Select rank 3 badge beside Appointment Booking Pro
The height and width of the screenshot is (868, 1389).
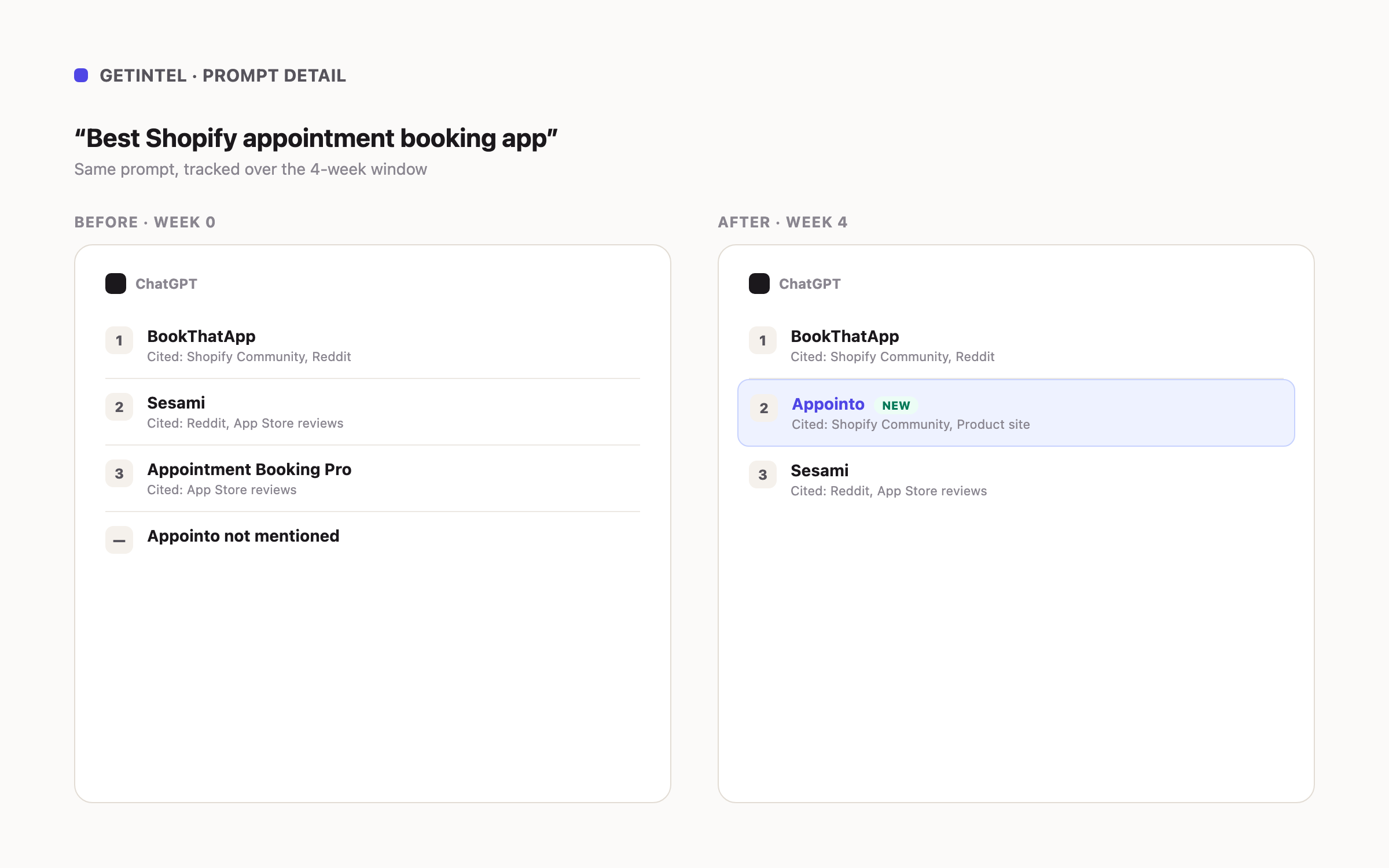click(x=119, y=473)
